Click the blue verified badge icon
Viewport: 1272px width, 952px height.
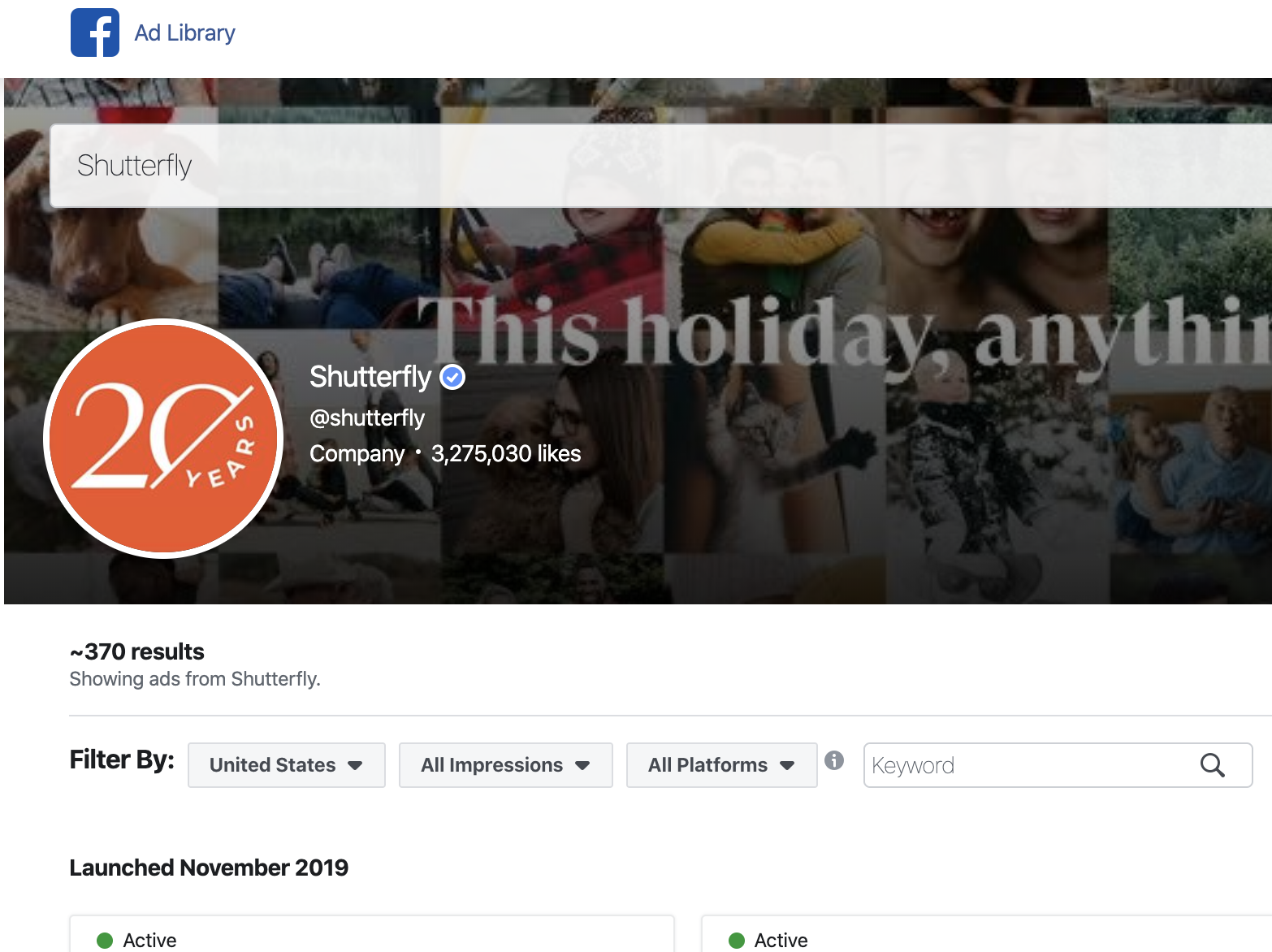[452, 377]
